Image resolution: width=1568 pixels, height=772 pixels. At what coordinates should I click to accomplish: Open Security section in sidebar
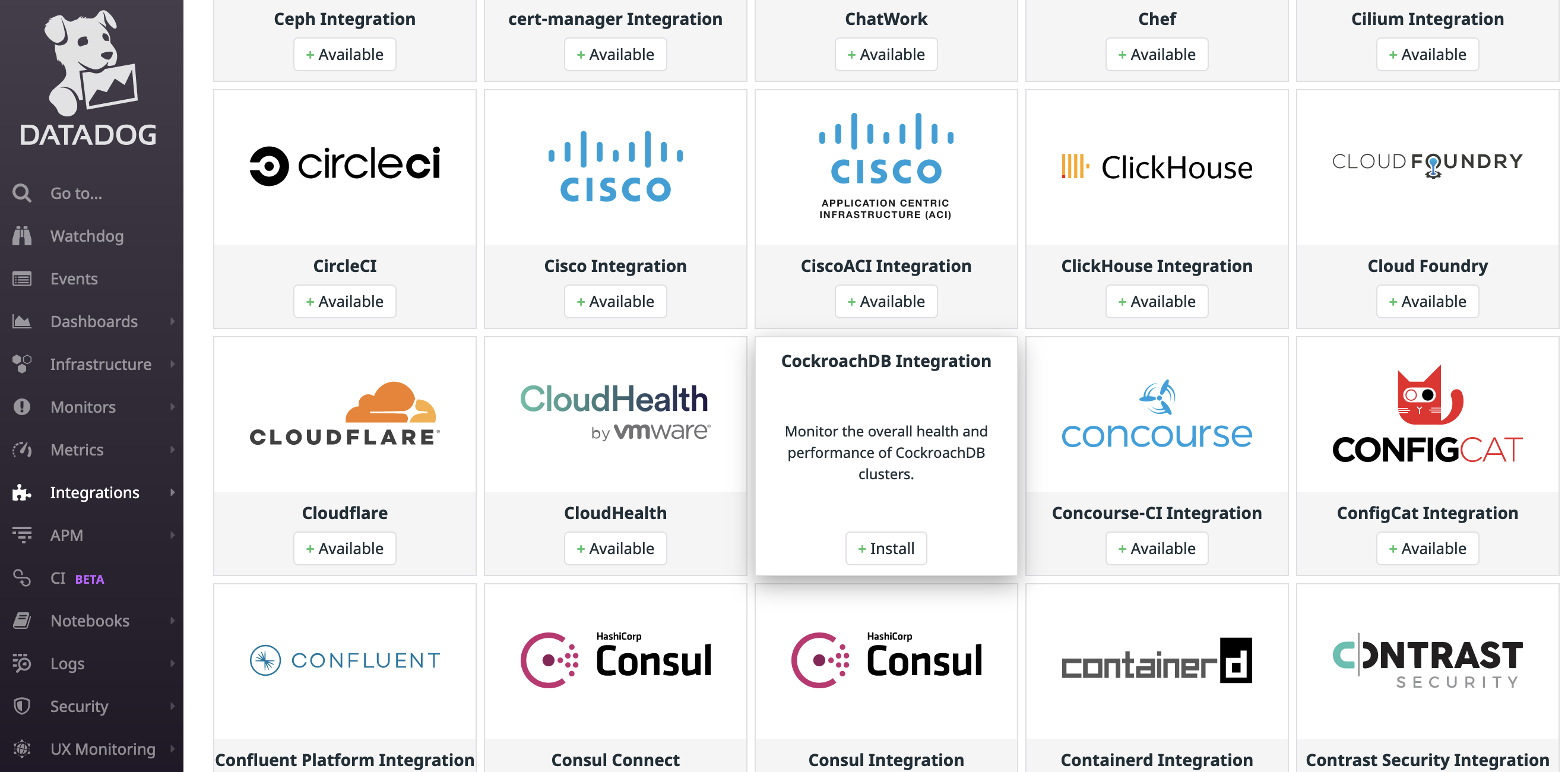[78, 706]
